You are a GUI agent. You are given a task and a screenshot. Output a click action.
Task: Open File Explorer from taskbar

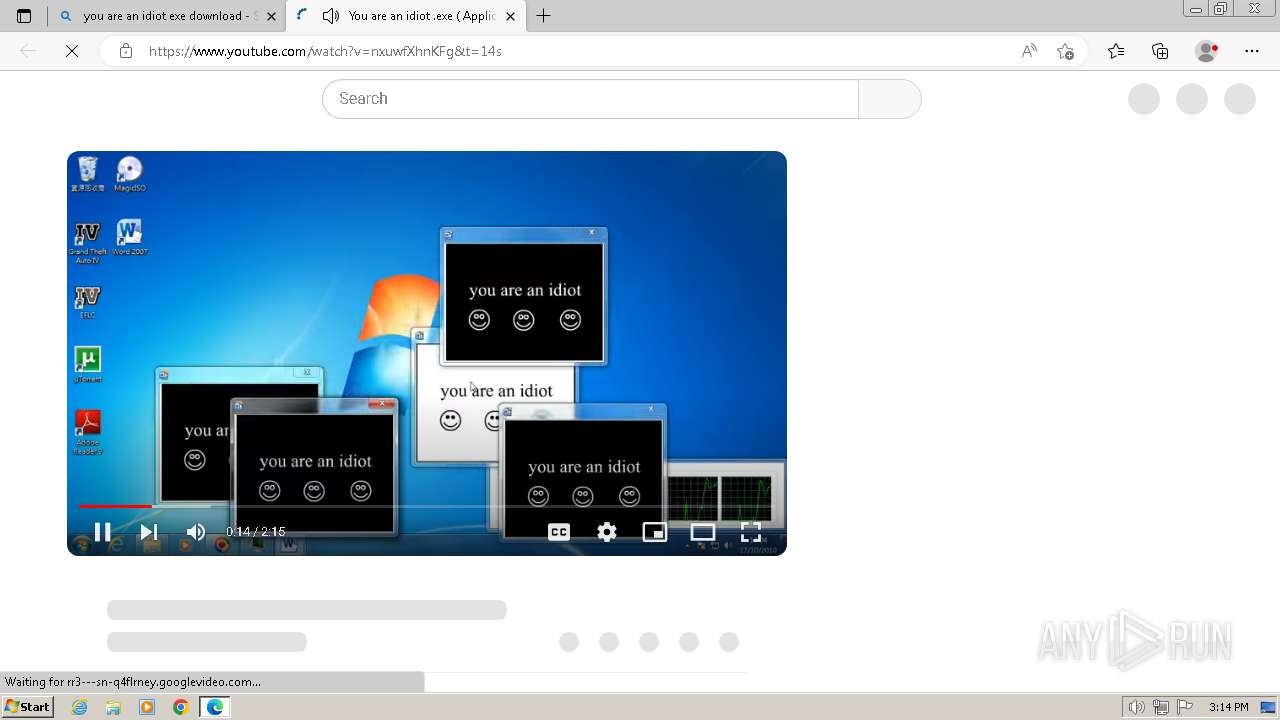[x=113, y=707]
